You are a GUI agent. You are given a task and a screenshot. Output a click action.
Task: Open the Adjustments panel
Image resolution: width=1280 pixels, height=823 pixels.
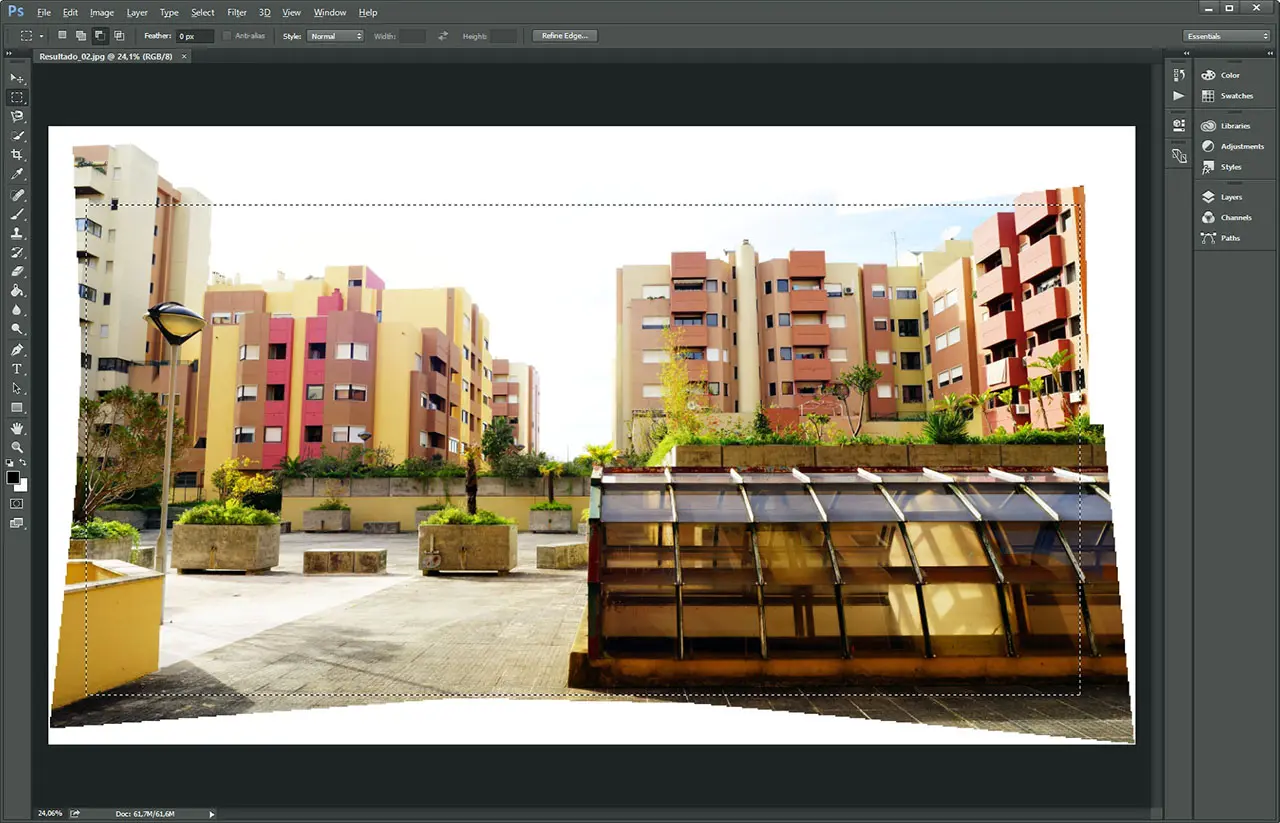click(x=1241, y=146)
